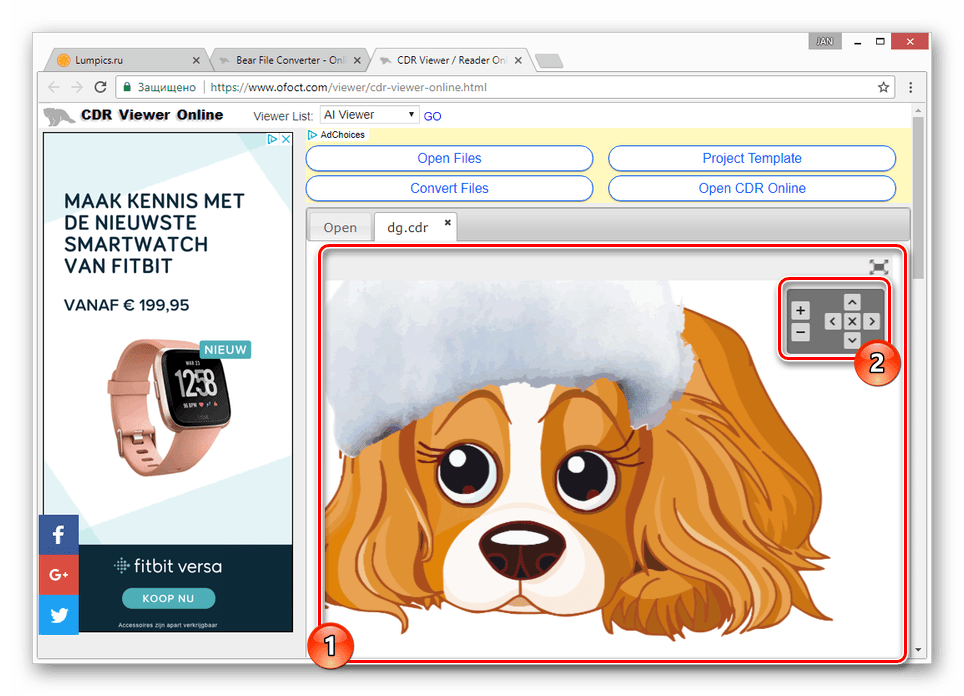Pan the image left with the arrow

832,321
